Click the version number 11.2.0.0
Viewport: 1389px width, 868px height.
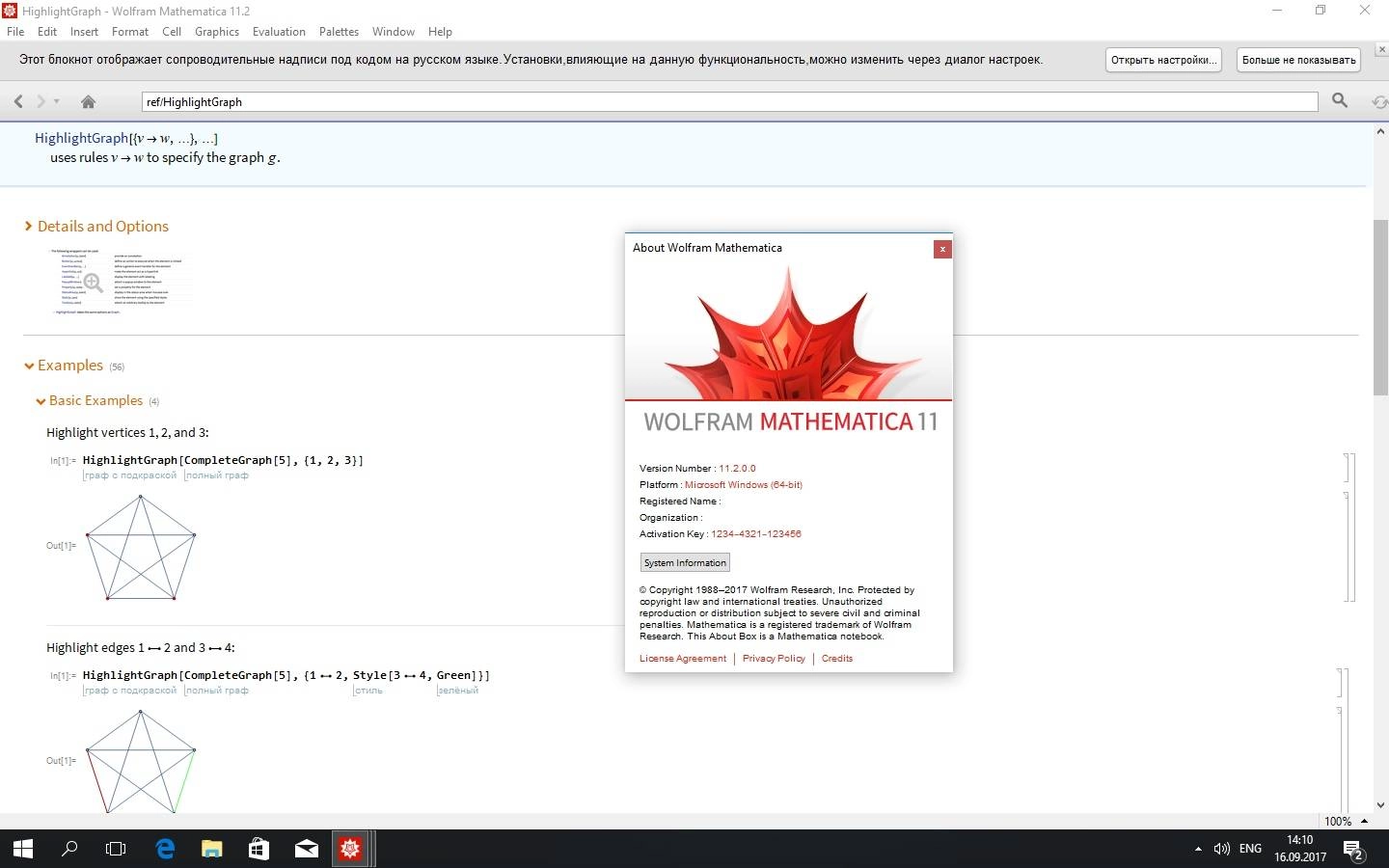pyautogui.click(x=737, y=468)
